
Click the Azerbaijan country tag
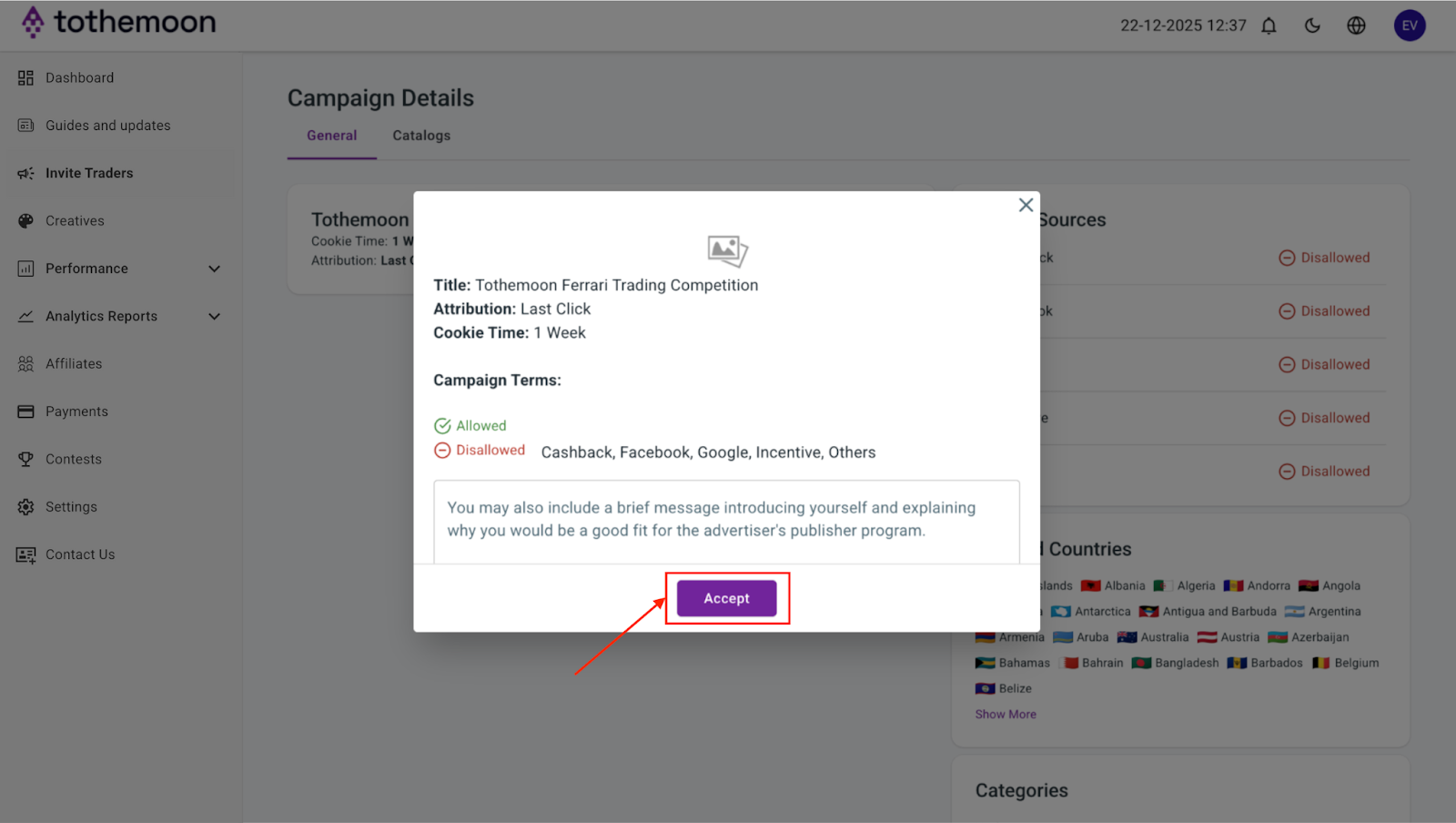[1309, 637]
